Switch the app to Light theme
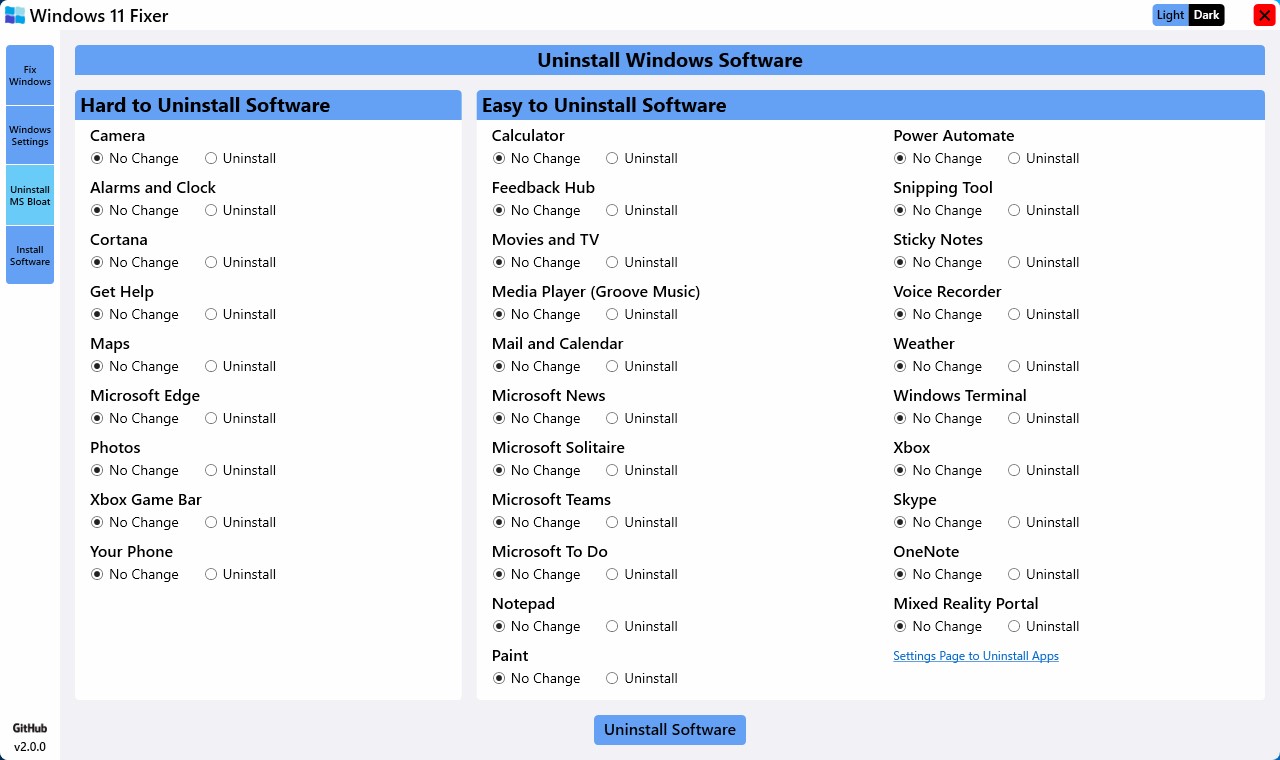The width and height of the screenshot is (1280, 760). (x=1170, y=15)
